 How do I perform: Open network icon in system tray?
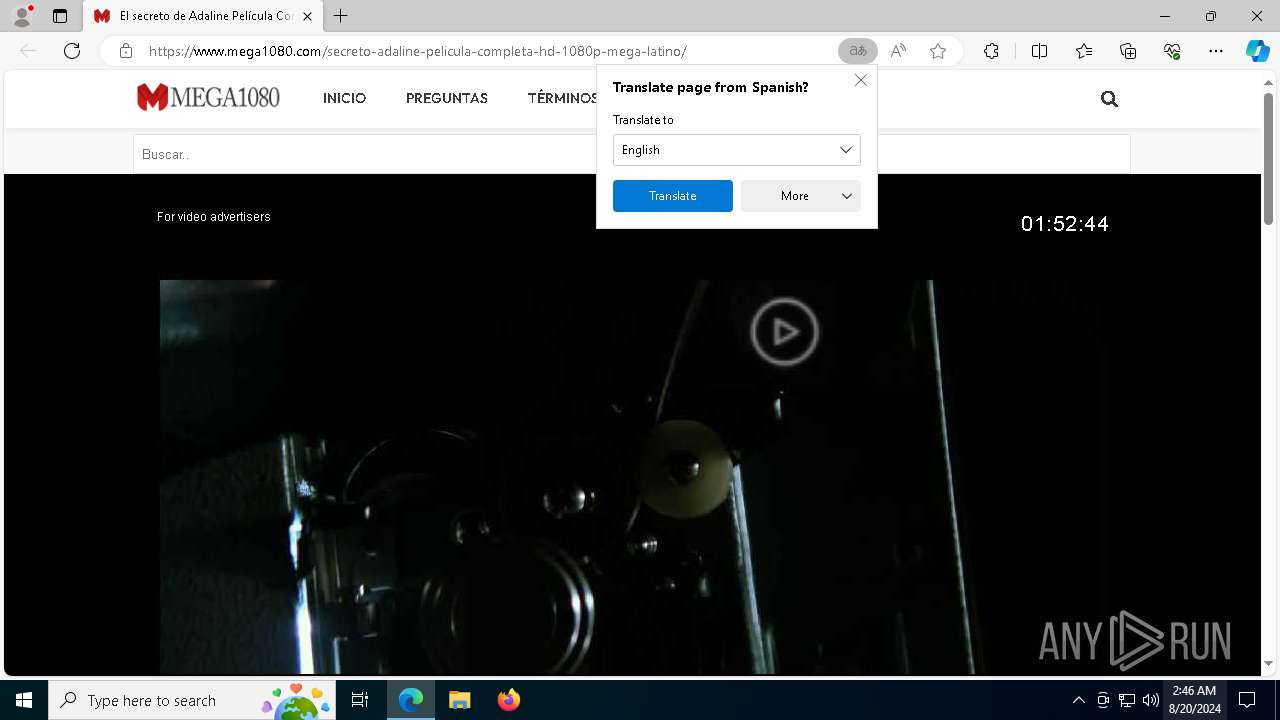(1127, 700)
